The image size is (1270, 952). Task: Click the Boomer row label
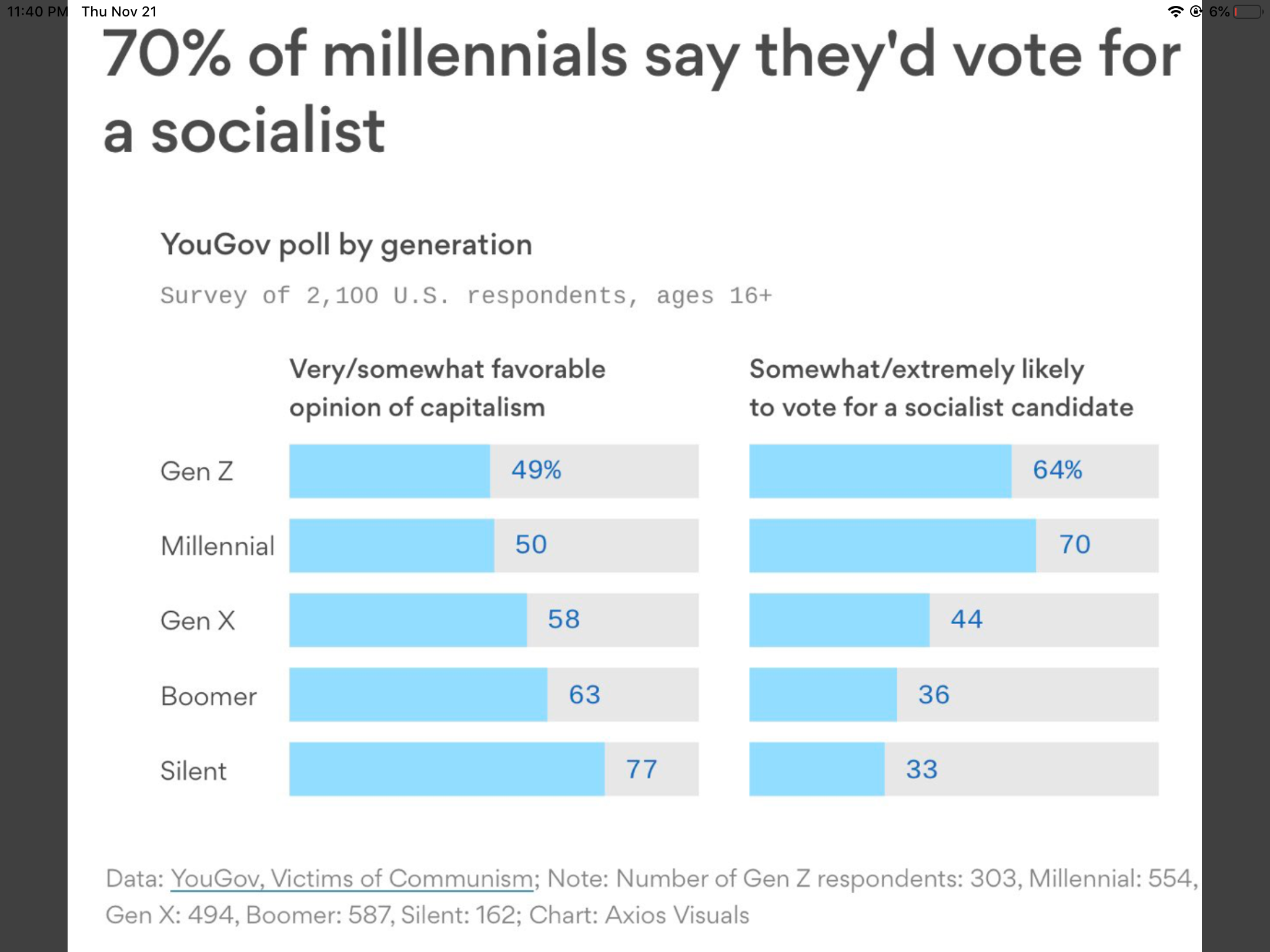pyautogui.click(x=209, y=696)
